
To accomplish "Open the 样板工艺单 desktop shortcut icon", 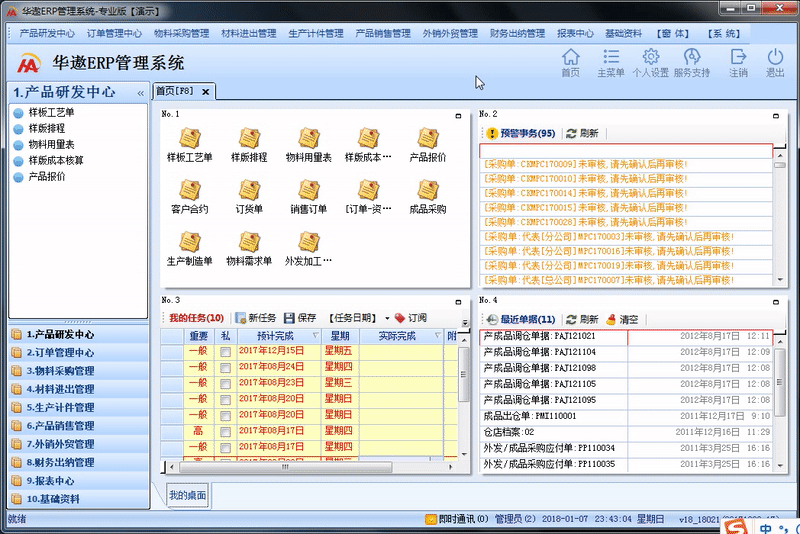I will (x=190, y=145).
